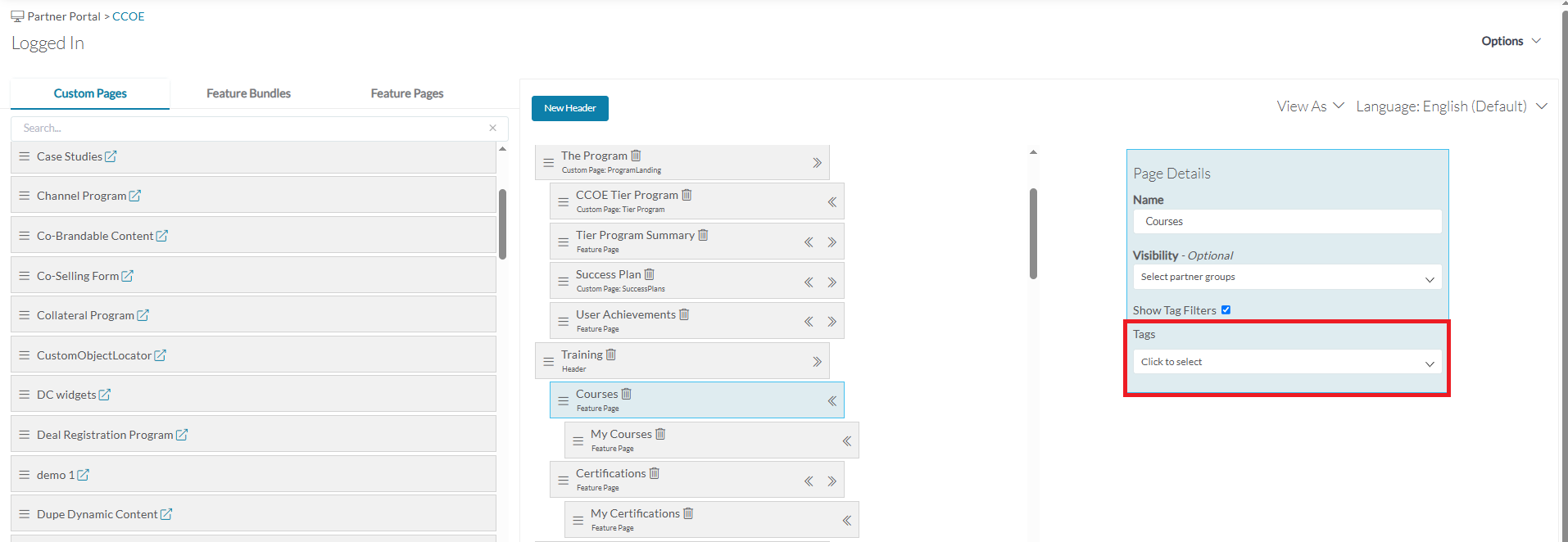The height and width of the screenshot is (542, 1568).
Task: Outdent My Courses using left chevrons
Action: click(x=847, y=441)
